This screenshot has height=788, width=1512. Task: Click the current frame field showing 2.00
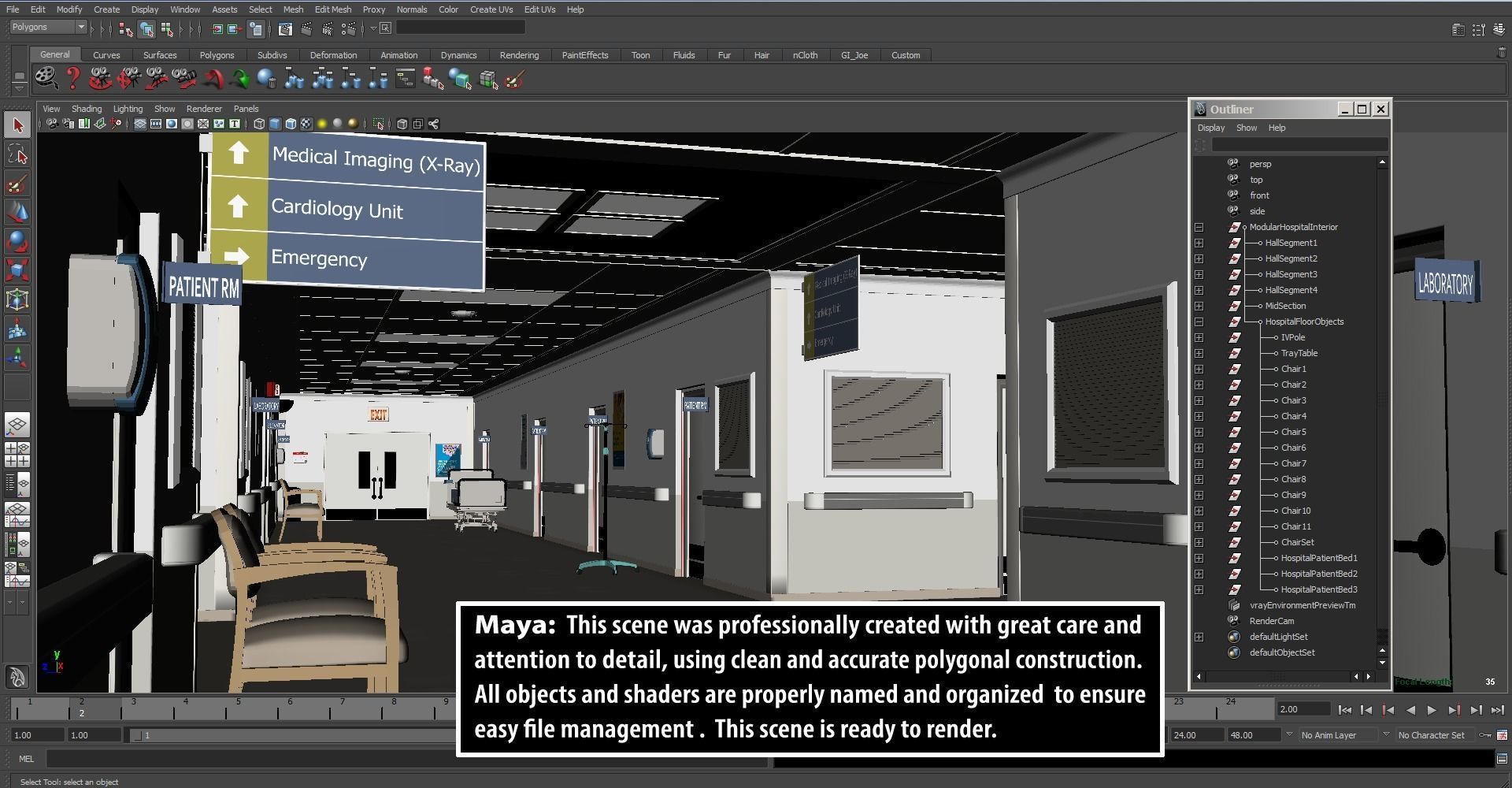tap(1303, 709)
